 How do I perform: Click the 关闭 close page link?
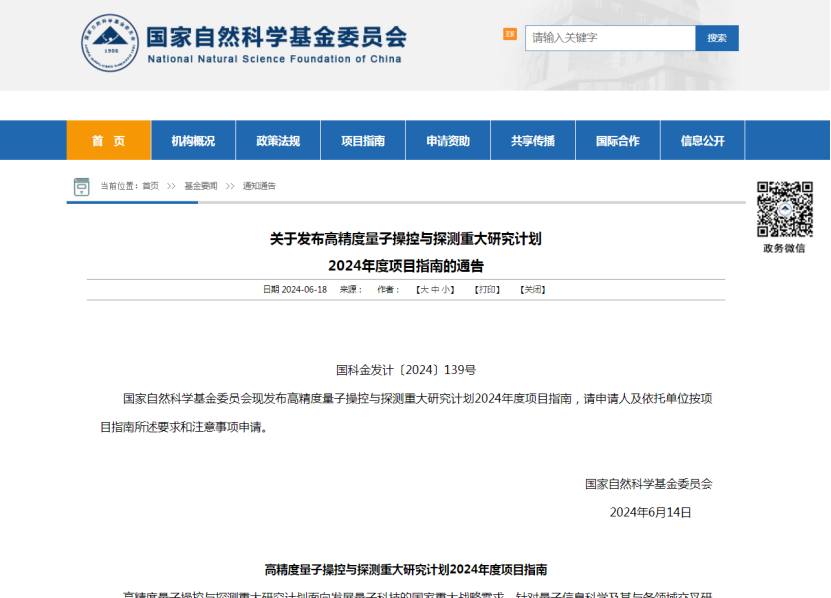532,290
